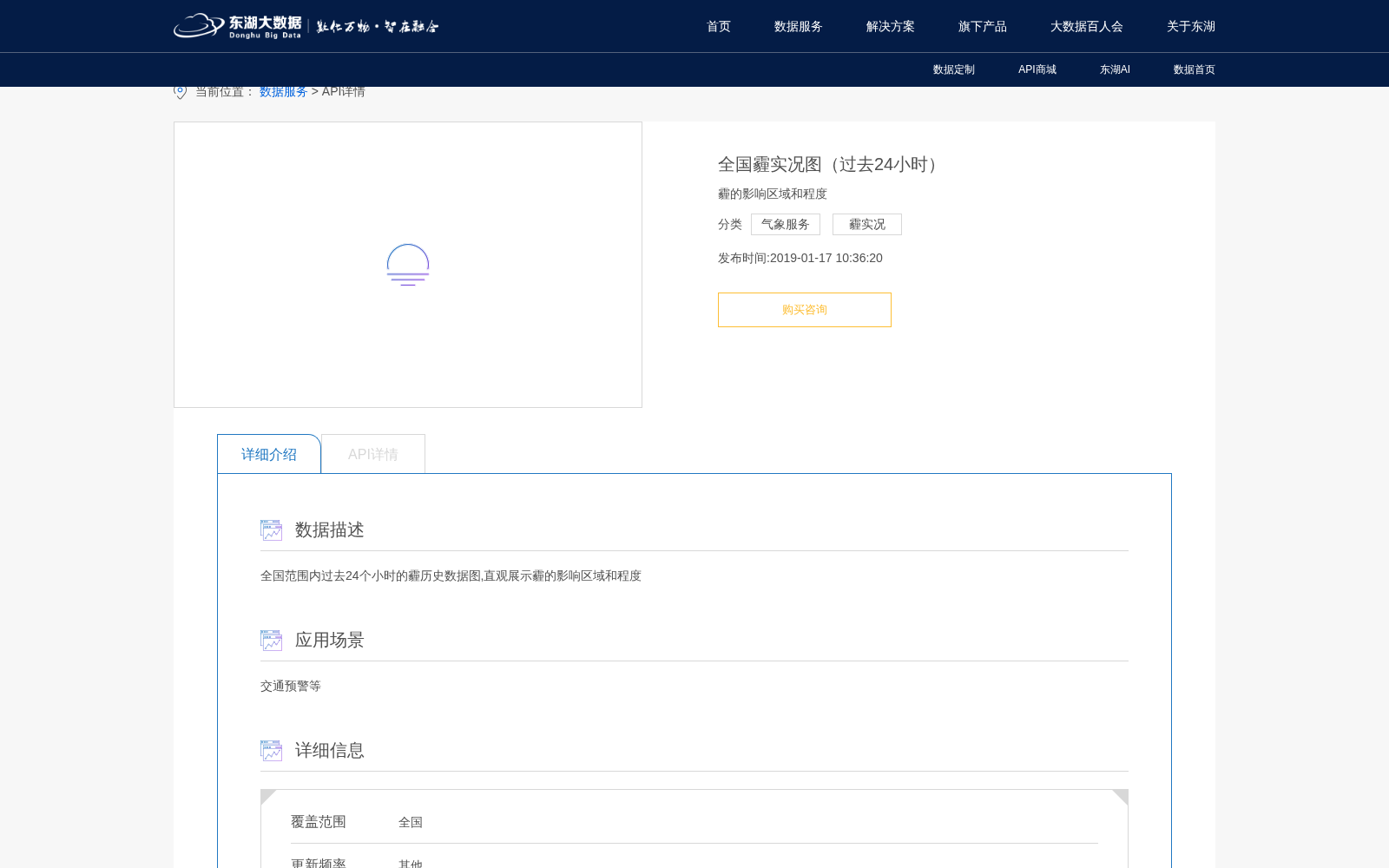Click the loading image placeholder icon
This screenshot has height=868, width=1389.
coord(408,265)
